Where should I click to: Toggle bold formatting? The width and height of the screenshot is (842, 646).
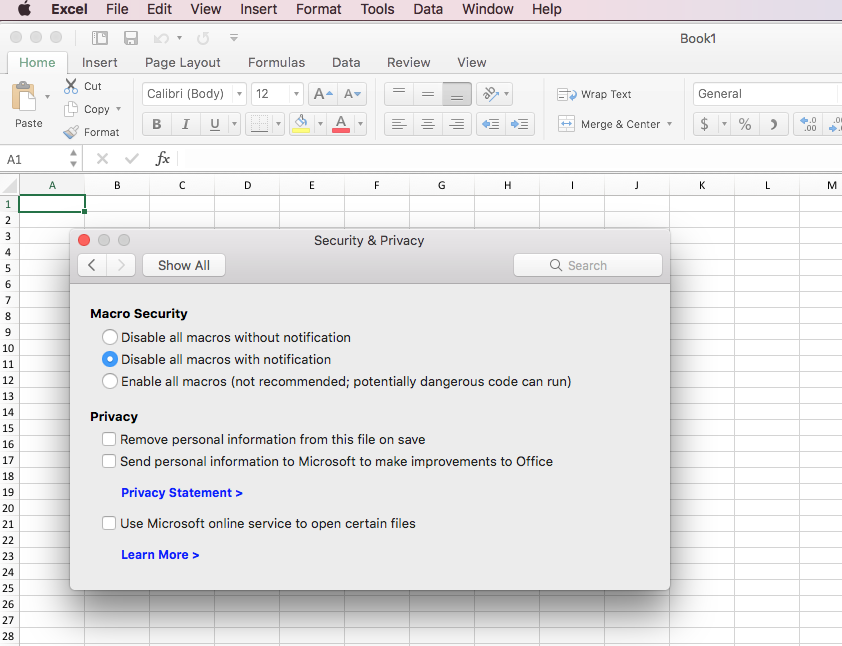pos(157,124)
